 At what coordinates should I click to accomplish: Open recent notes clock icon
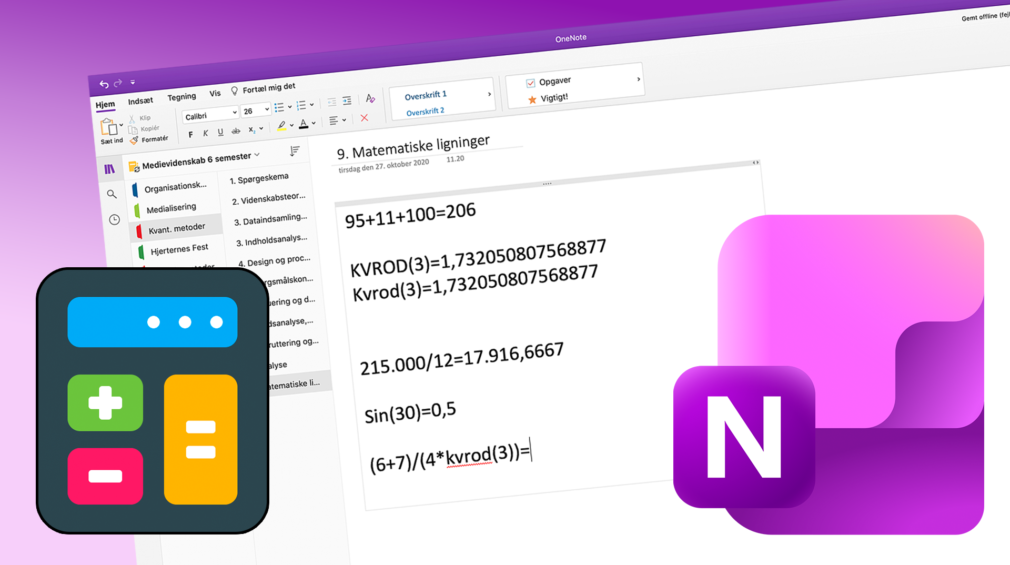click(114, 219)
